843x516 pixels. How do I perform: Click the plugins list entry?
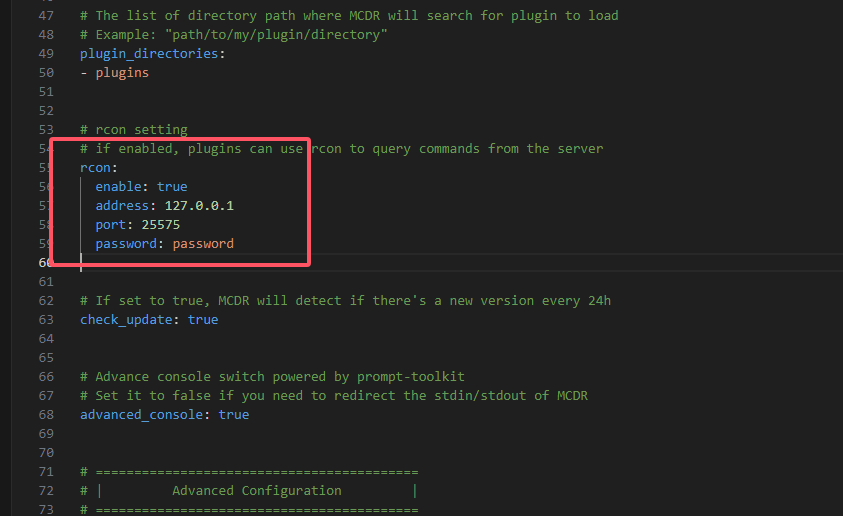(122, 73)
